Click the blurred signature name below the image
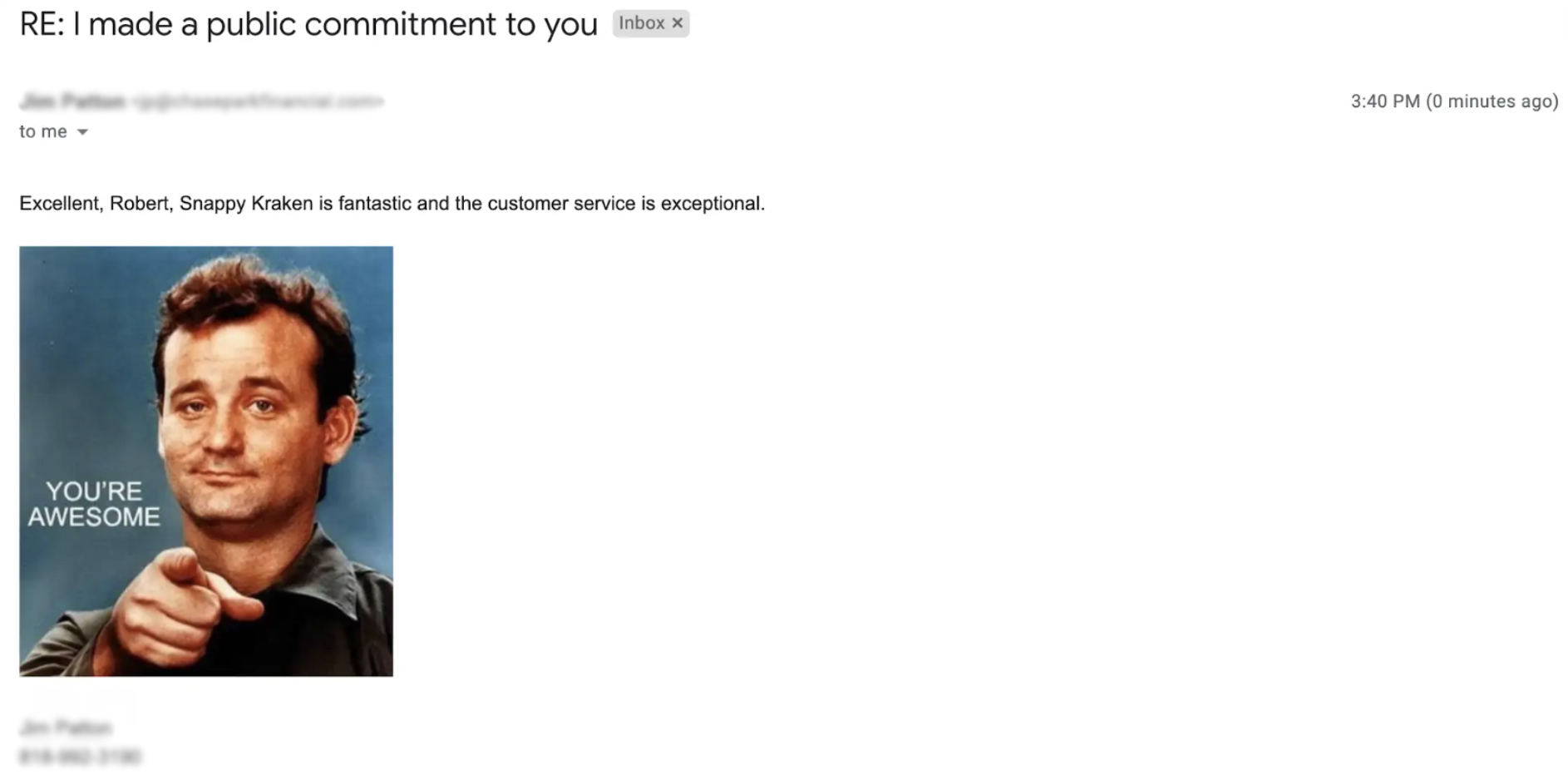The image size is (1568, 775). pyautogui.click(x=66, y=728)
